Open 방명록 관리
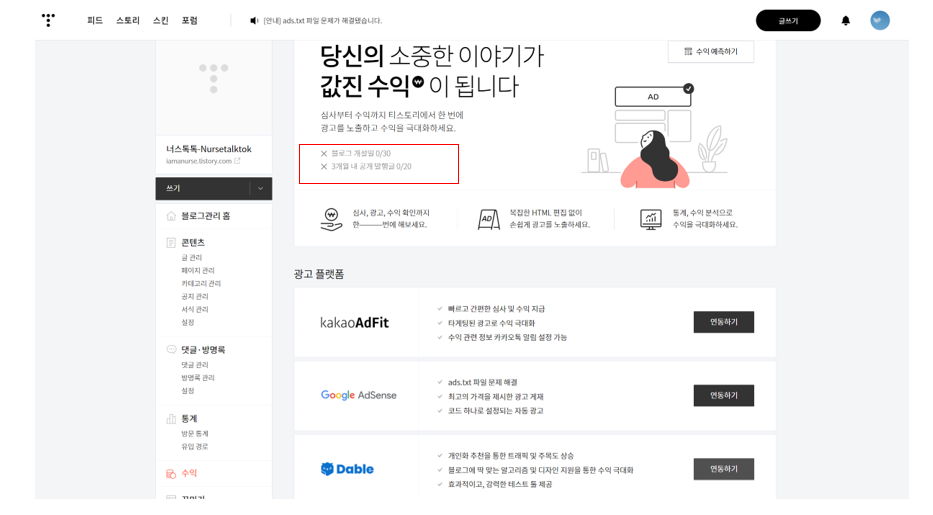The image size is (933, 515). pos(198,378)
